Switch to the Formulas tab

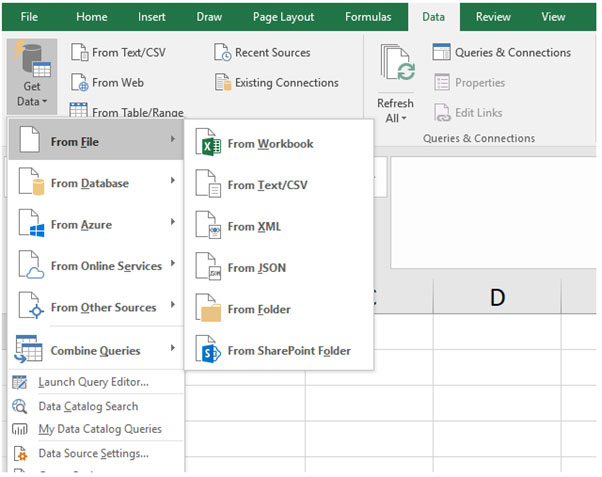pos(368,17)
